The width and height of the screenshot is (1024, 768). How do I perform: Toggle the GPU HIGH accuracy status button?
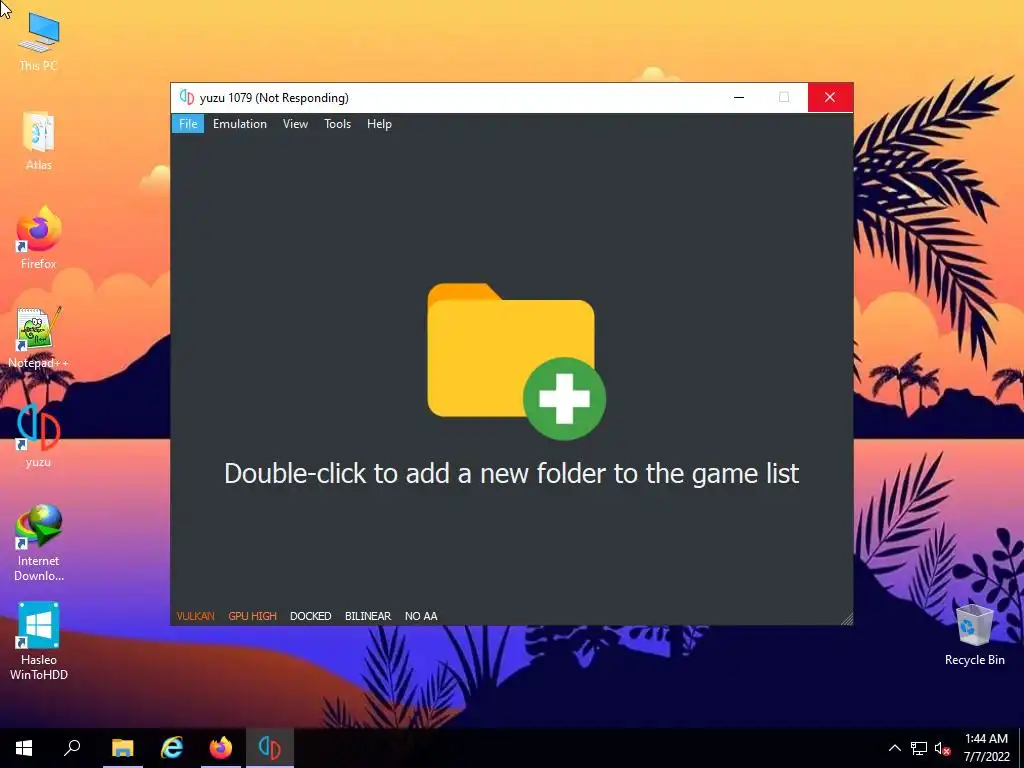click(253, 616)
